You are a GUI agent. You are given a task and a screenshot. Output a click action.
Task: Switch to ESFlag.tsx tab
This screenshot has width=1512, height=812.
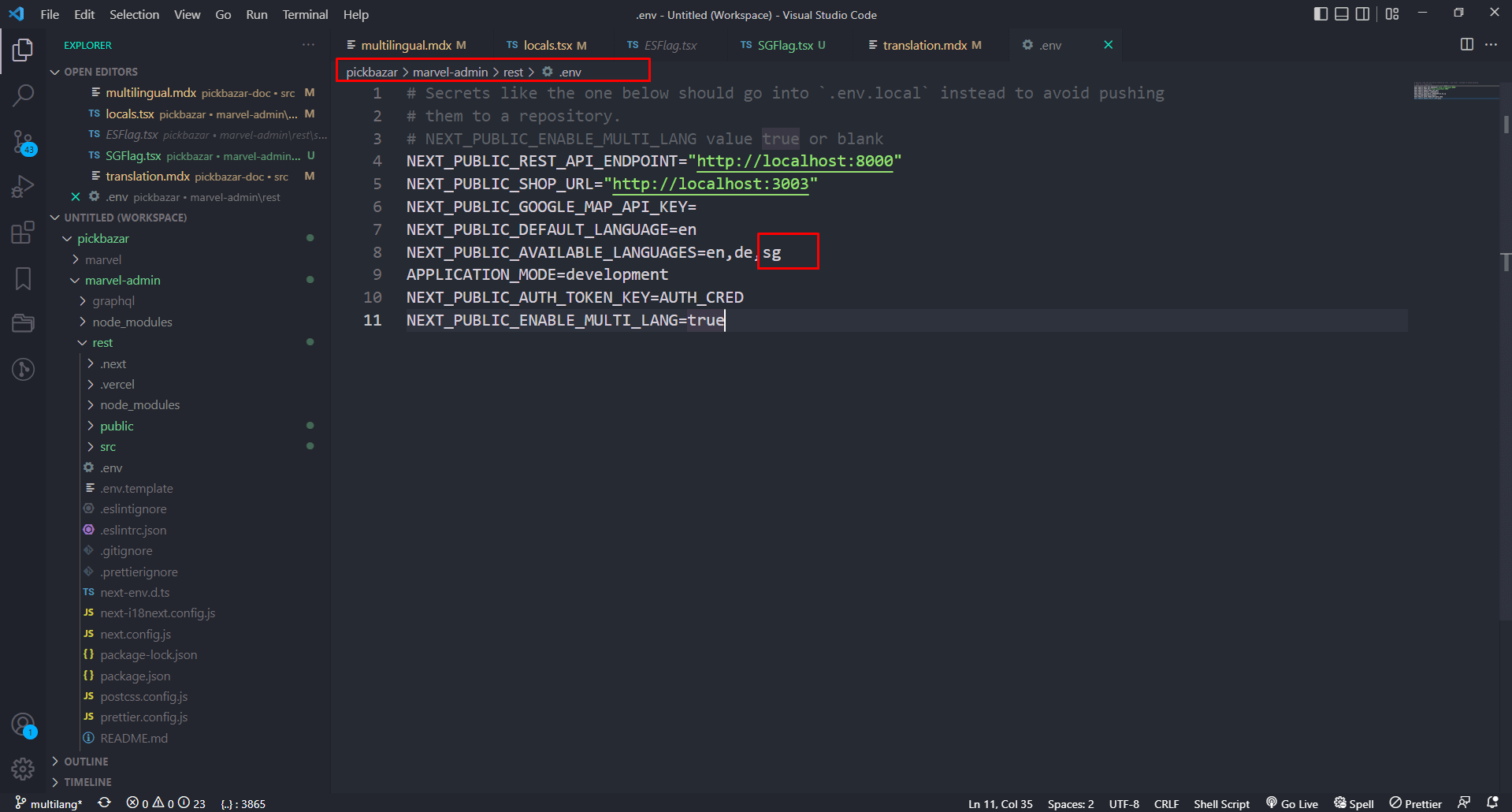tap(663, 45)
